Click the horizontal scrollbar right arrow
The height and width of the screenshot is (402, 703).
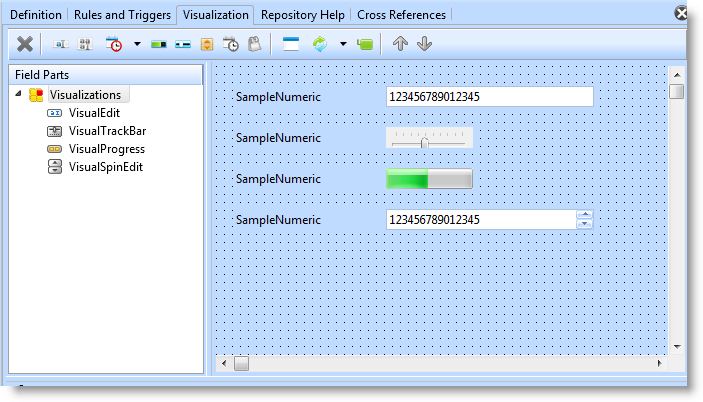tap(660, 363)
